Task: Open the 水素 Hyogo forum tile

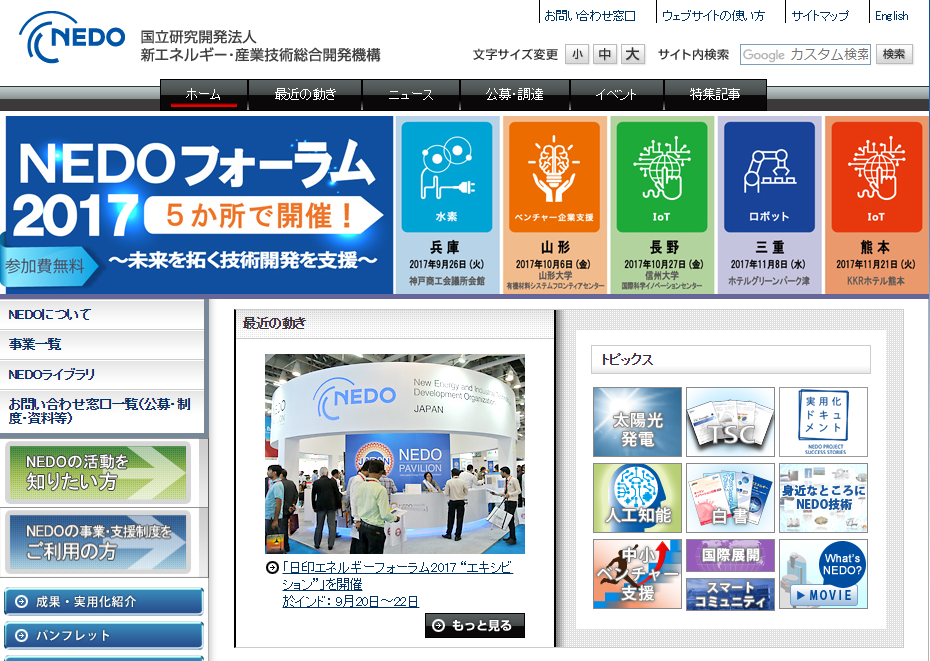Action: click(447, 205)
